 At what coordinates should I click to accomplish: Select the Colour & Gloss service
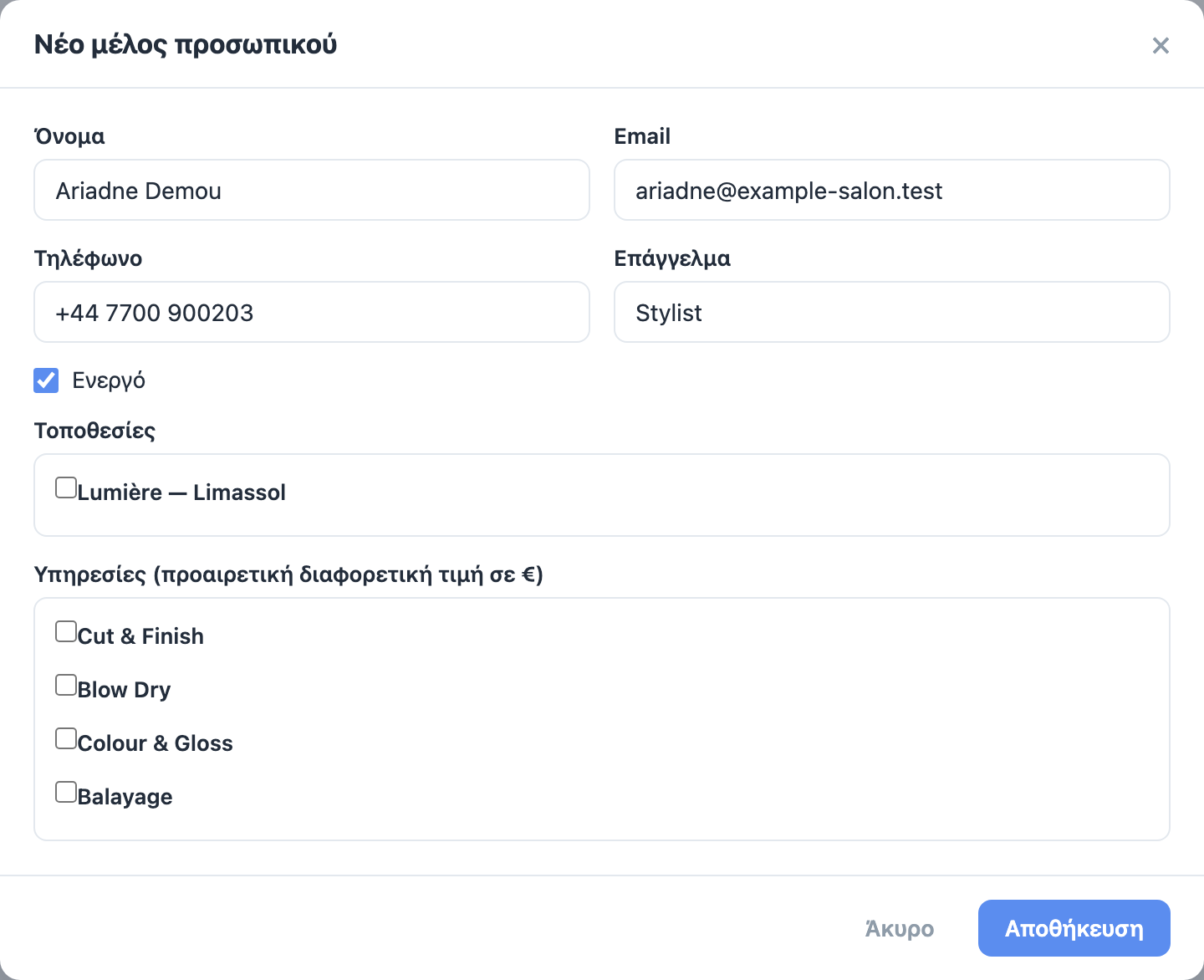pos(66,738)
